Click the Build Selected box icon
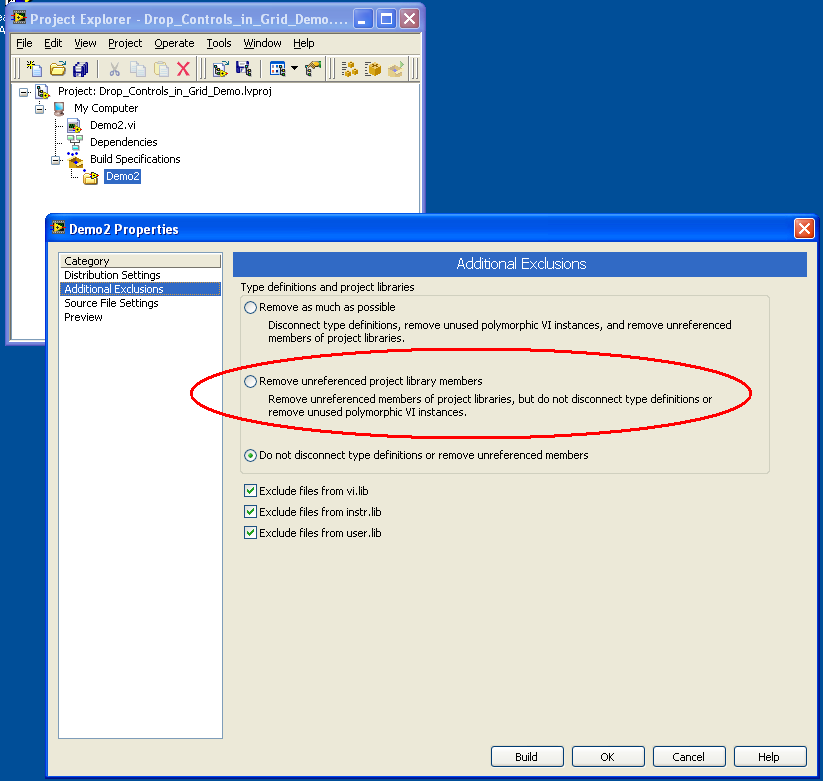Viewport: 823px width, 781px height. [373, 69]
